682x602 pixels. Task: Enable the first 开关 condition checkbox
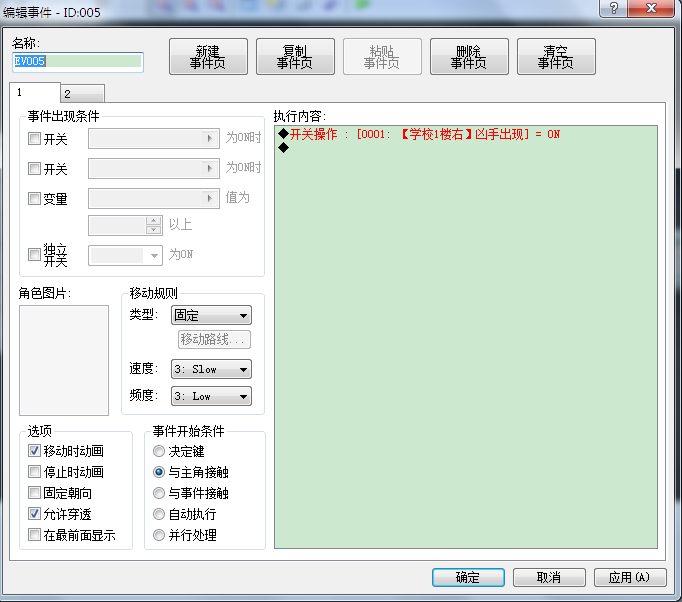[x=34, y=139]
